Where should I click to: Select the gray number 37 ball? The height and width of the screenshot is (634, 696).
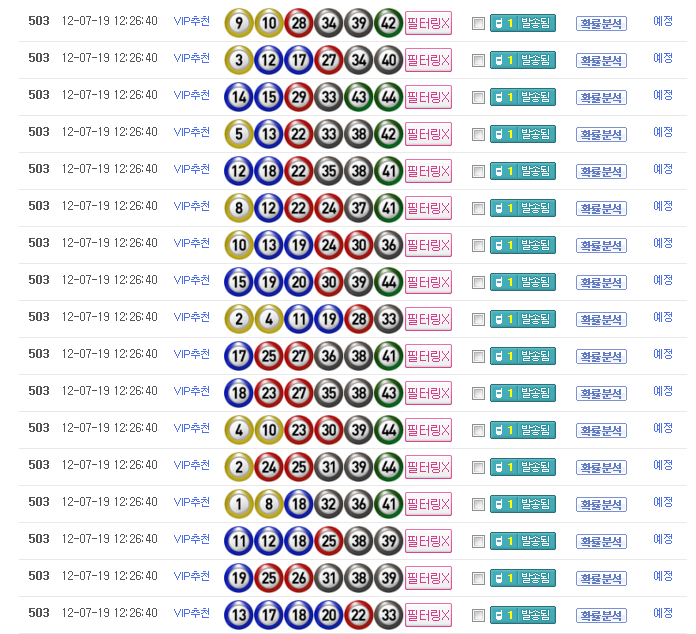359,208
